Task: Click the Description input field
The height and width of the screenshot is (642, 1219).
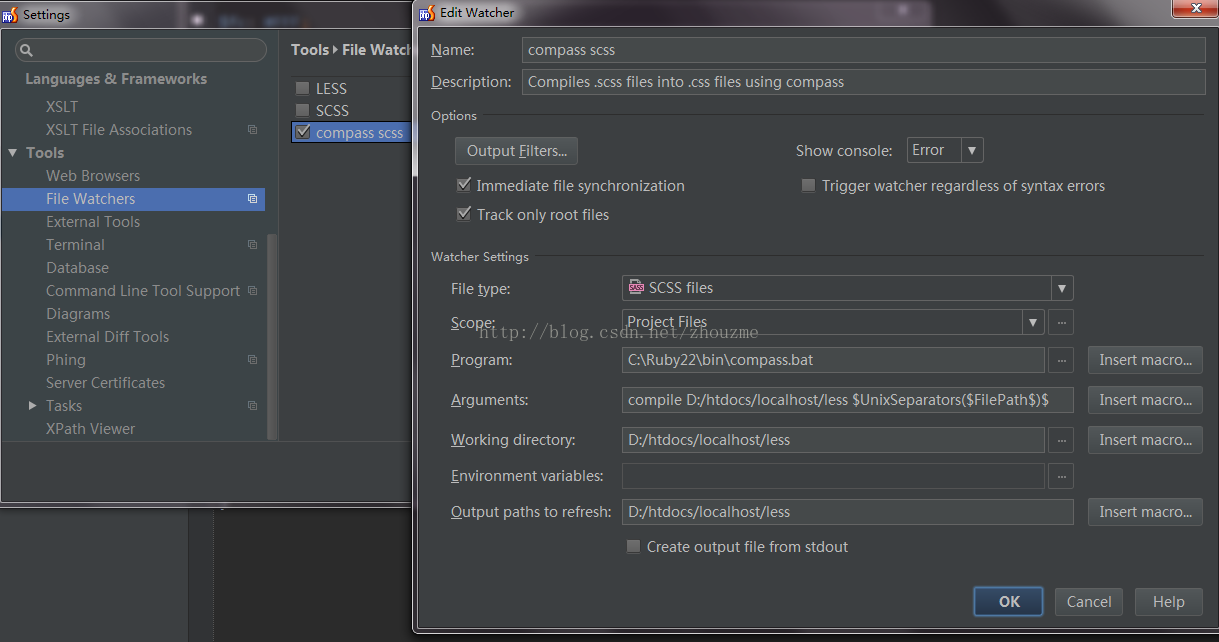Action: click(x=864, y=82)
